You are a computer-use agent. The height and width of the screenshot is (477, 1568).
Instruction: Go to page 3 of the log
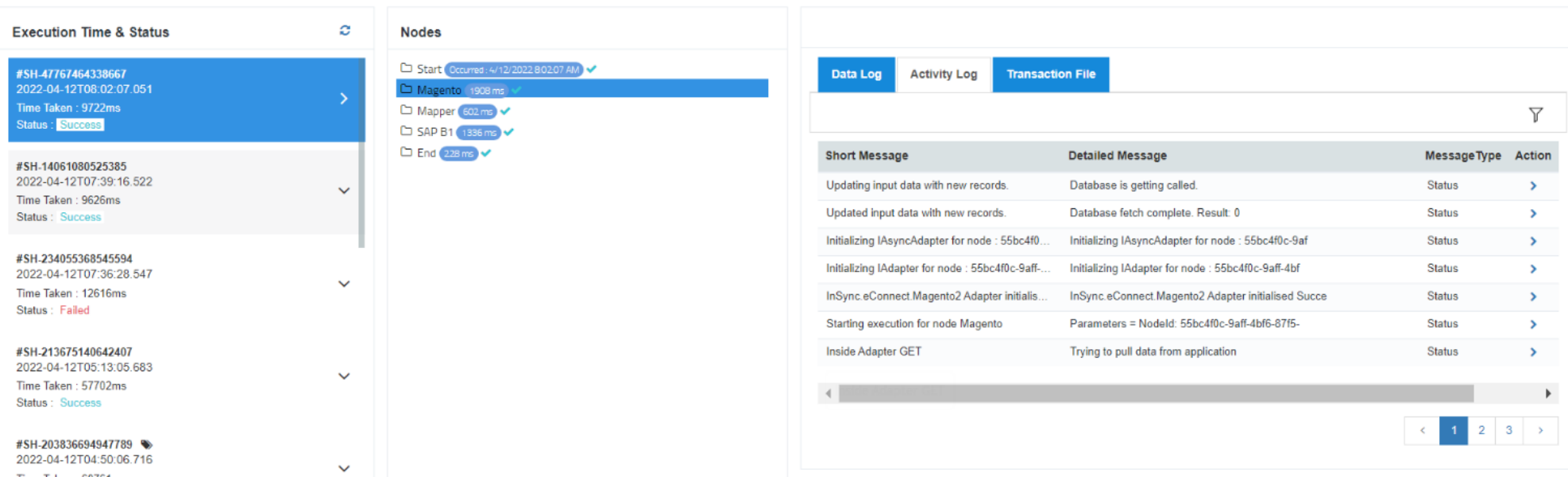(1508, 430)
